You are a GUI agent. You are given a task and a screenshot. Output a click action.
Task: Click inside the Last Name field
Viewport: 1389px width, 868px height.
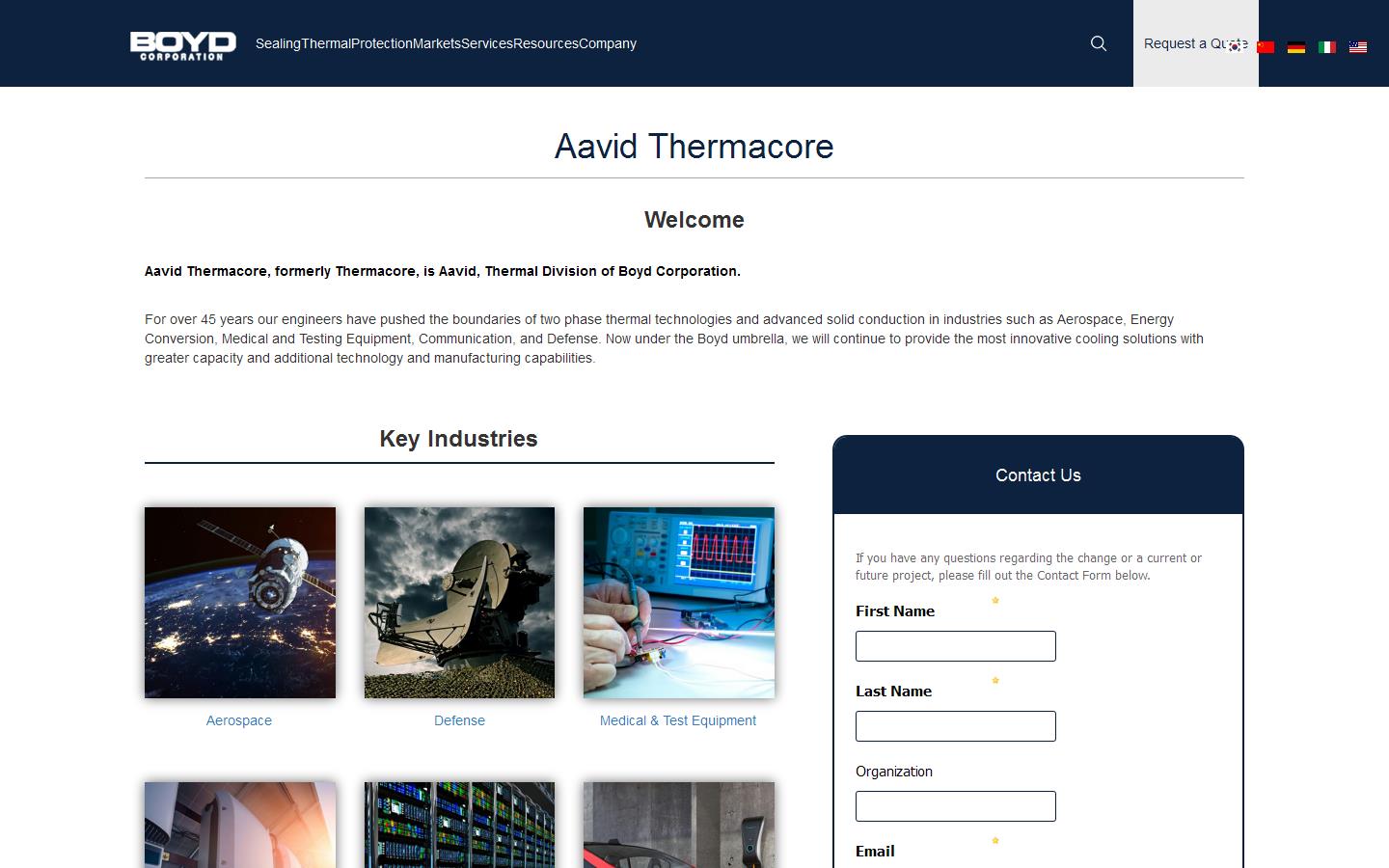pyautogui.click(x=955, y=726)
